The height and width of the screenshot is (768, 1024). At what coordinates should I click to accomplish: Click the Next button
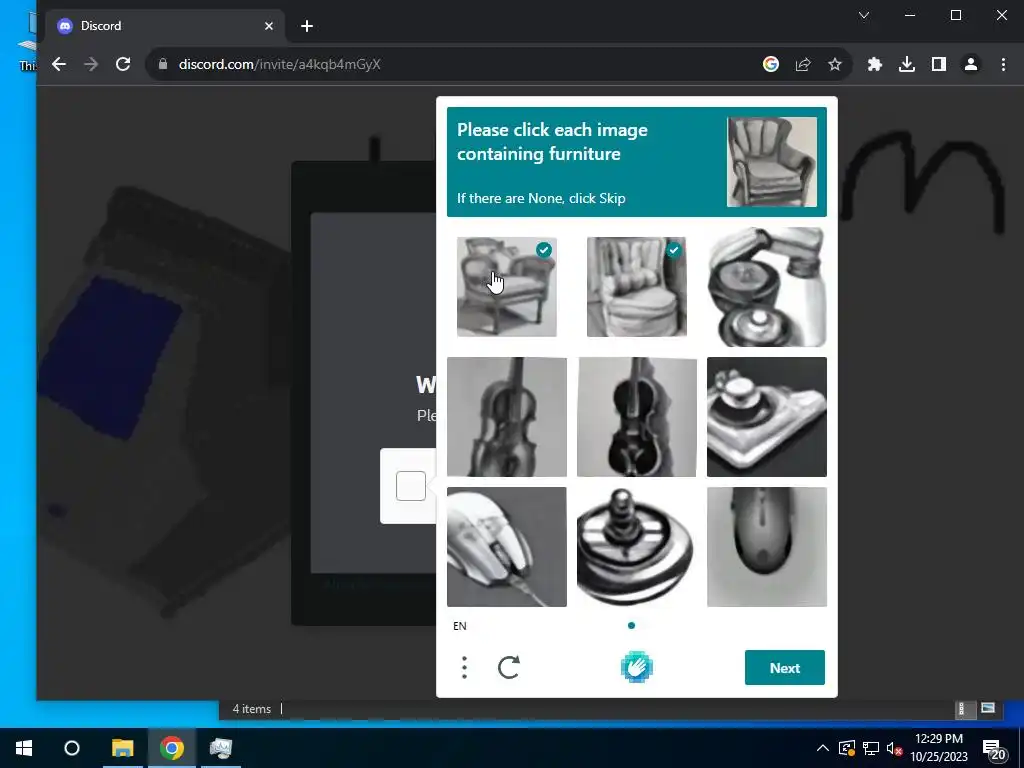(784, 667)
